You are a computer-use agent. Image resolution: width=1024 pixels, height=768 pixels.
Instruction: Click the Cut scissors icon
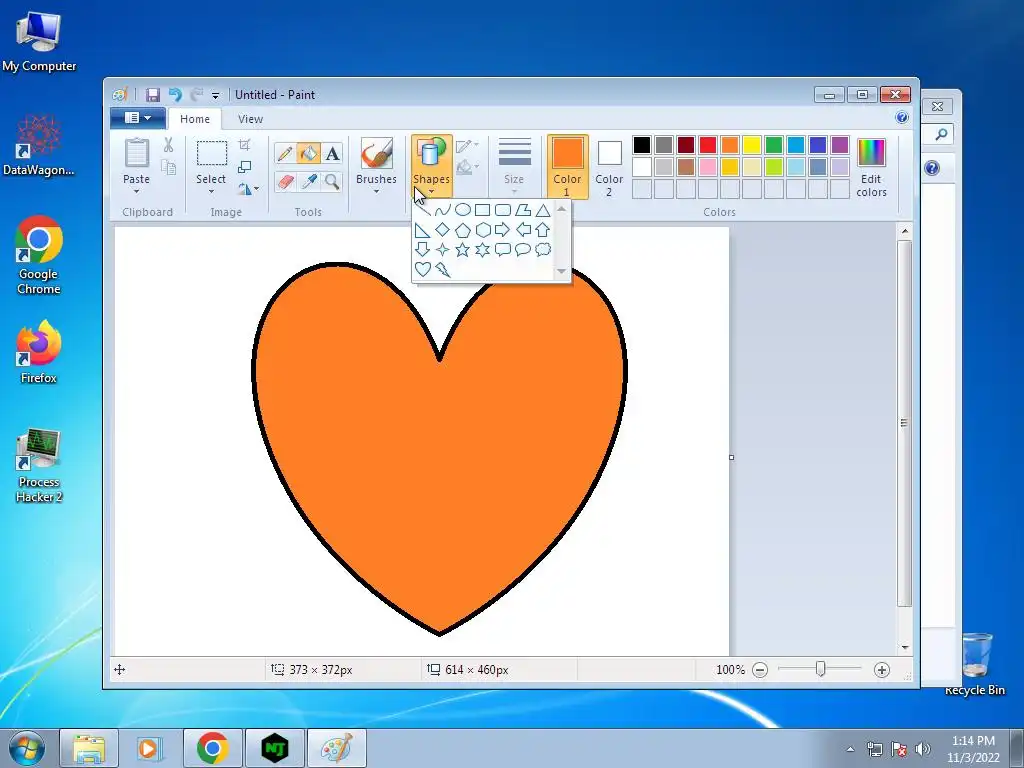click(168, 145)
